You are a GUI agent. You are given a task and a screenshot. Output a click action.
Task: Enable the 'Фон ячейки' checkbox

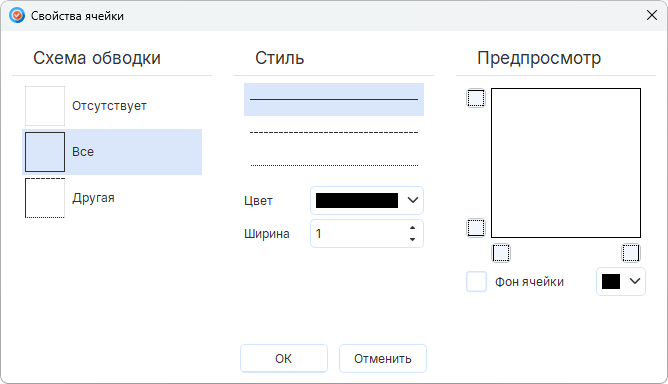click(x=476, y=281)
